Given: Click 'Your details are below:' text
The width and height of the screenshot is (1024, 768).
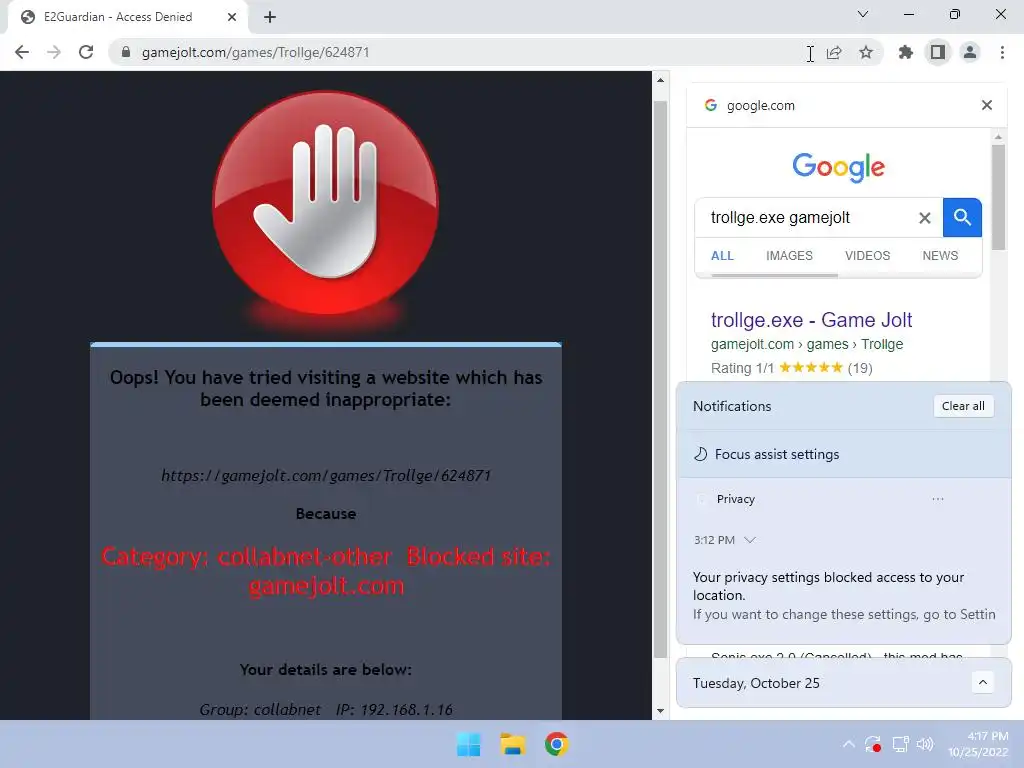Looking at the screenshot, I should (x=326, y=669).
